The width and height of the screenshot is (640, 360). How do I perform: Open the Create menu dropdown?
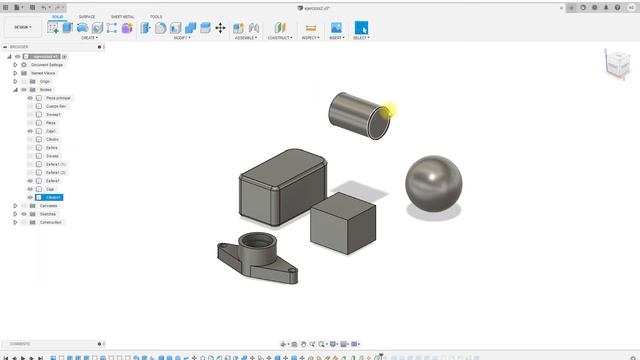pyautogui.click(x=89, y=38)
